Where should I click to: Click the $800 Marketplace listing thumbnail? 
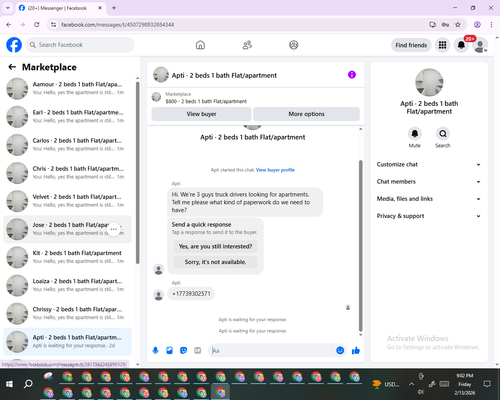pos(156,97)
